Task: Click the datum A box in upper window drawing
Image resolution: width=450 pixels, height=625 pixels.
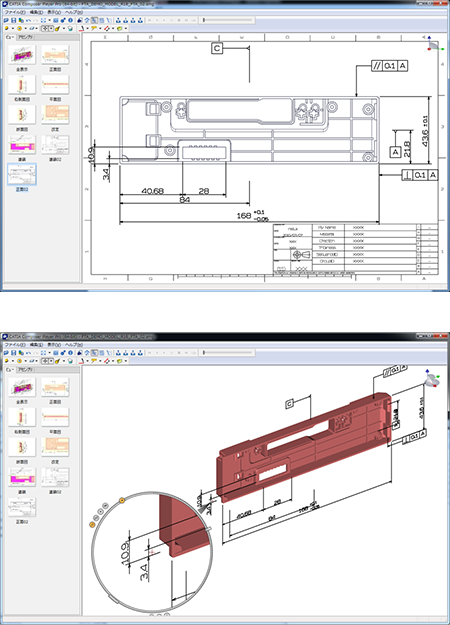Action: [395, 152]
